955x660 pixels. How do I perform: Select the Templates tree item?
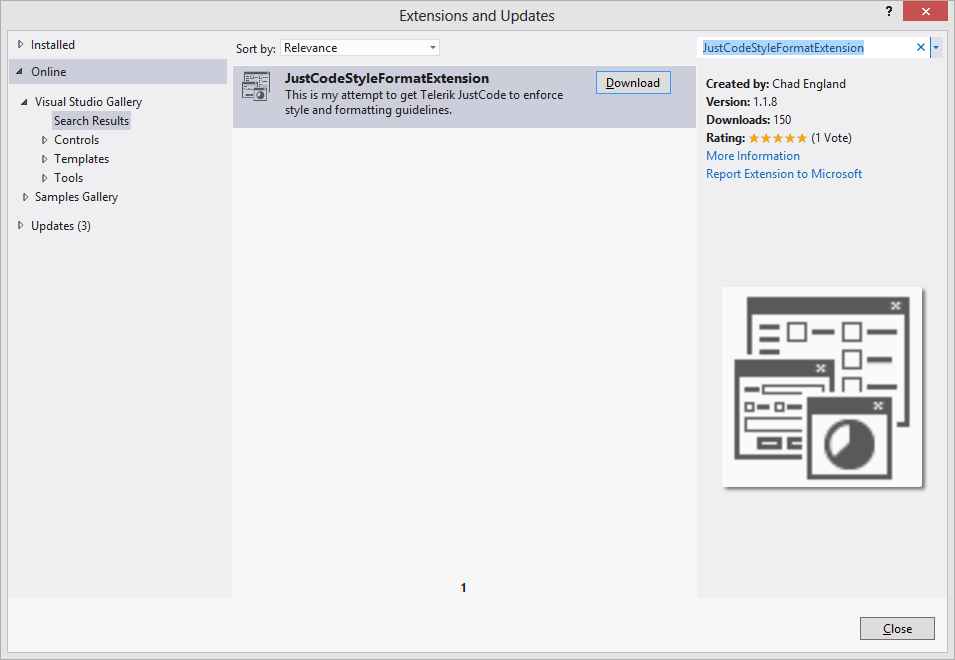tap(82, 159)
